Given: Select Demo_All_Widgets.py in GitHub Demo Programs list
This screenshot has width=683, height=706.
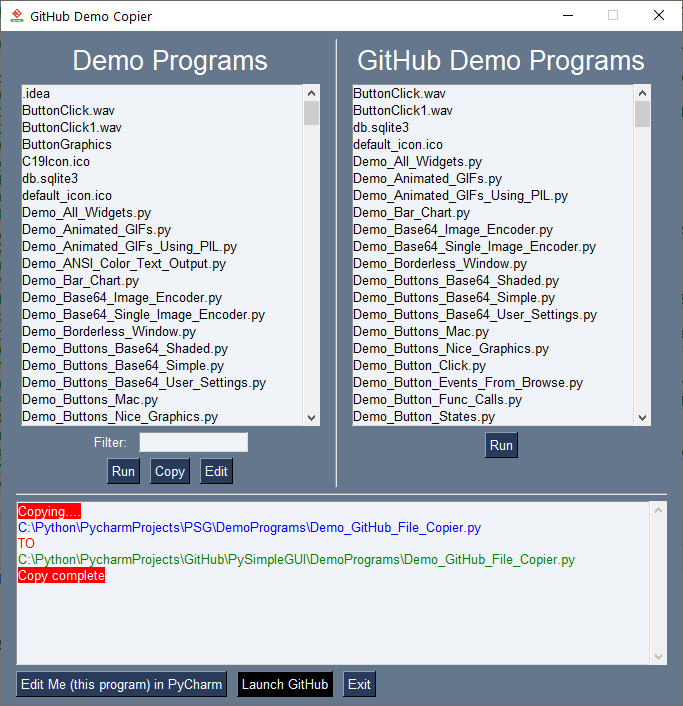Looking at the screenshot, I should click(493, 162).
